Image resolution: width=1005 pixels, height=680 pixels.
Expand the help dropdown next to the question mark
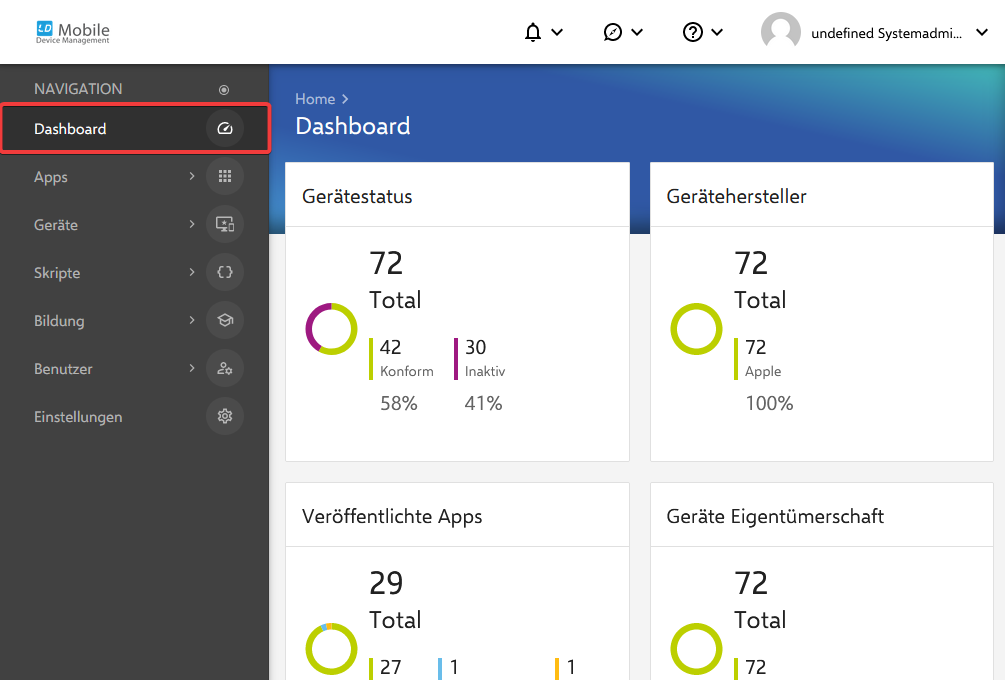tap(715, 32)
